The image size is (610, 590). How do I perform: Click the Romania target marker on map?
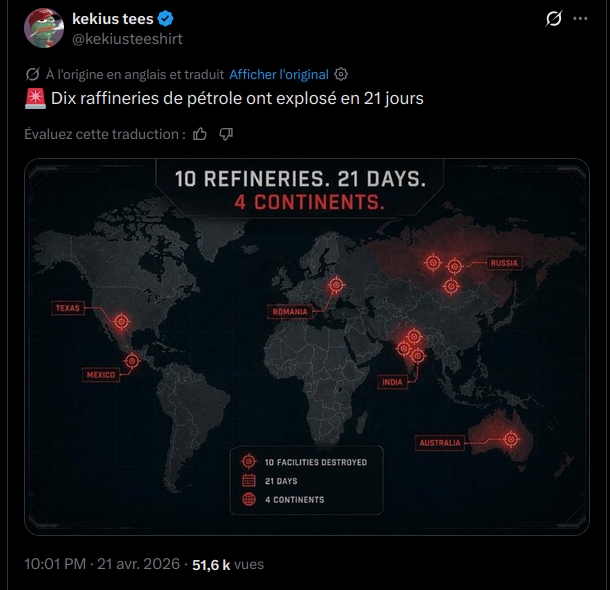tap(336, 285)
